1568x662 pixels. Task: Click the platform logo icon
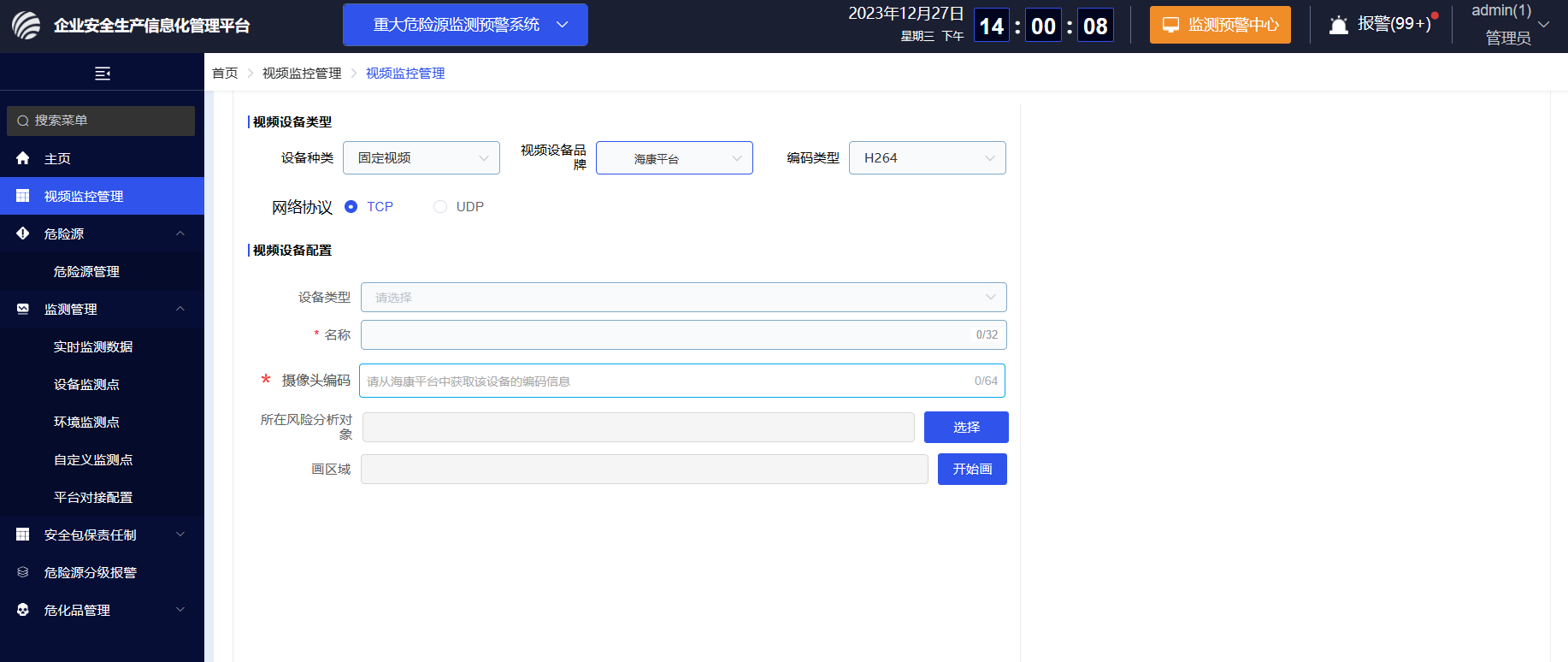[x=27, y=26]
